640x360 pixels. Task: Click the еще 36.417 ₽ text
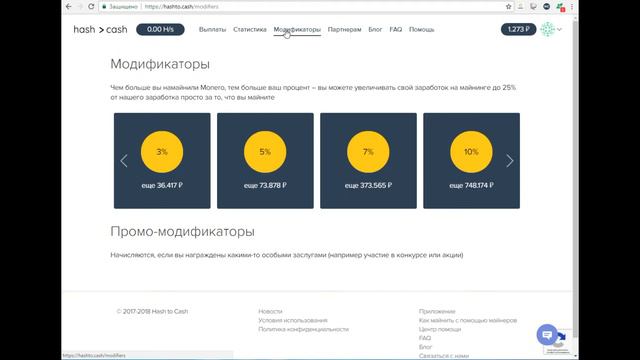[162, 185]
